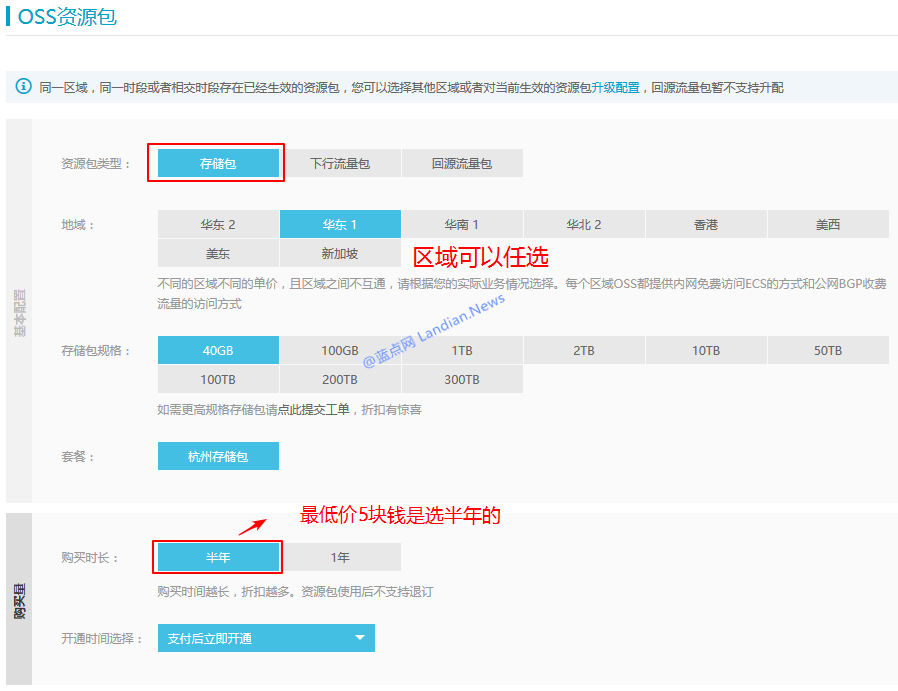Viewport: 898px width, 691px height.
Task: Open the 支付后立即开通 dropdown
Action: tap(265, 637)
